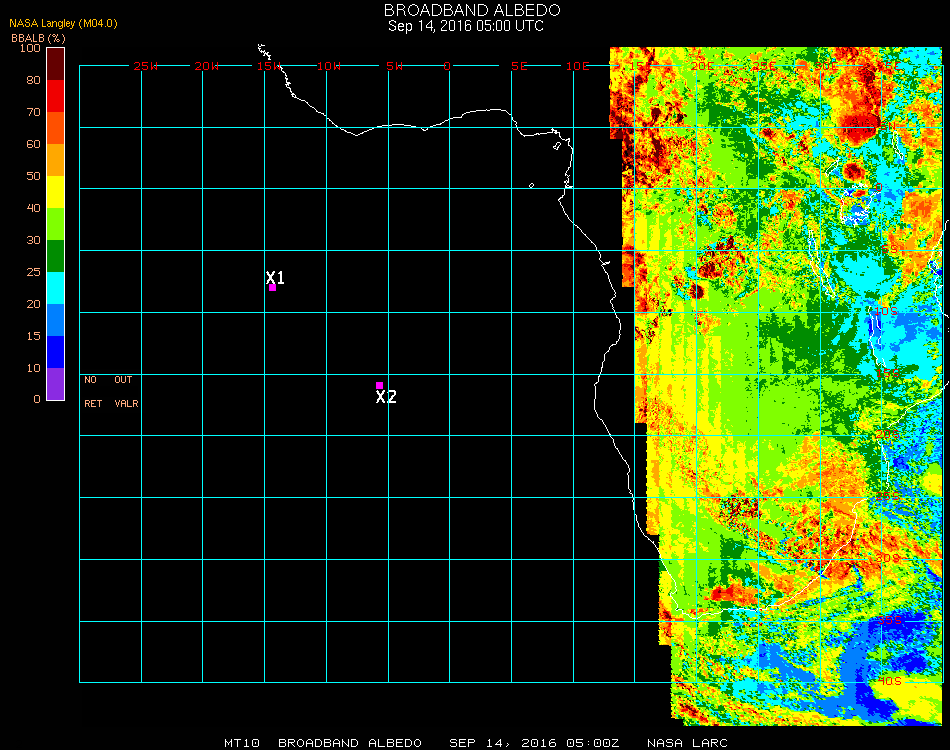Click the OUT VALR legend text
Viewport: 950px width, 750px height.
pos(126,392)
